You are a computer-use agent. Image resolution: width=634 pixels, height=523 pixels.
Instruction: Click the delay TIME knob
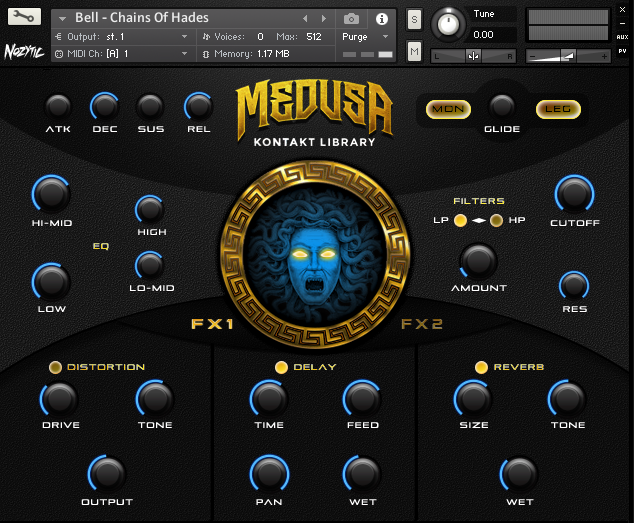point(269,399)
